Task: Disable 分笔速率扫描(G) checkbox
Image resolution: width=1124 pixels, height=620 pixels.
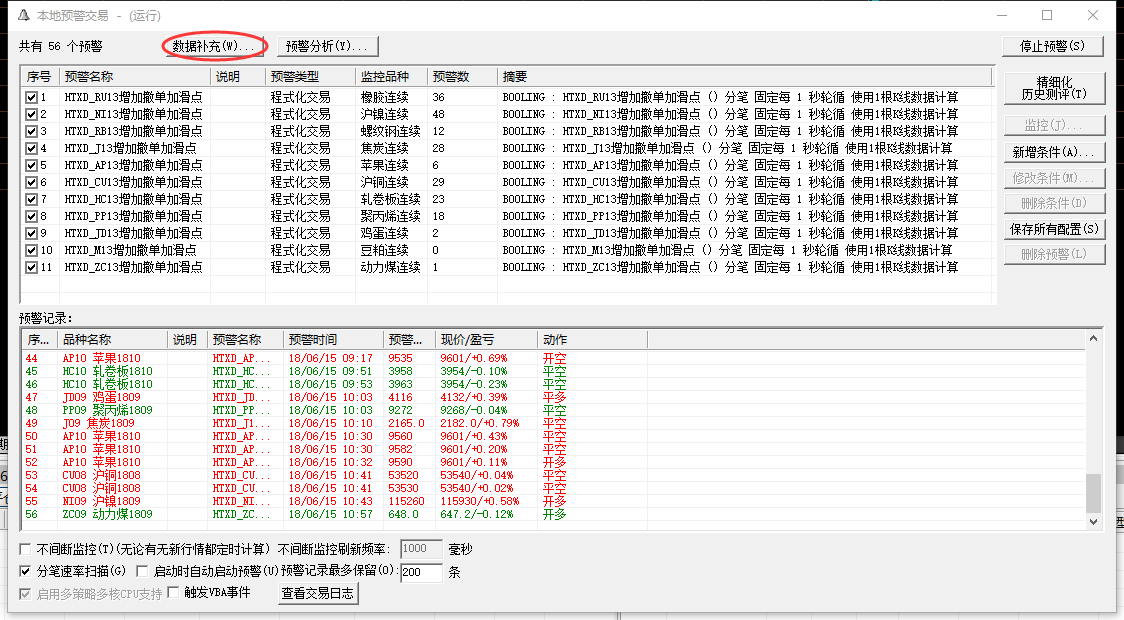Action: click(x=26, y=572)
